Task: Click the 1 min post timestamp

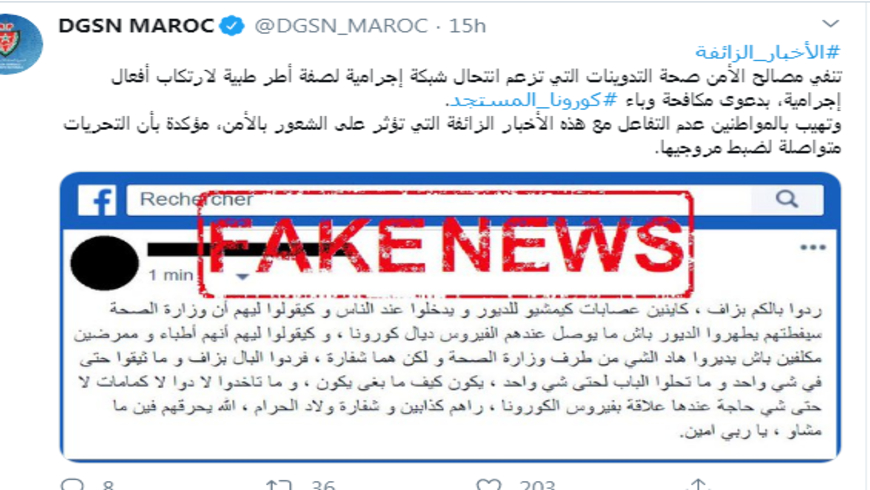Action: [171, 275]
